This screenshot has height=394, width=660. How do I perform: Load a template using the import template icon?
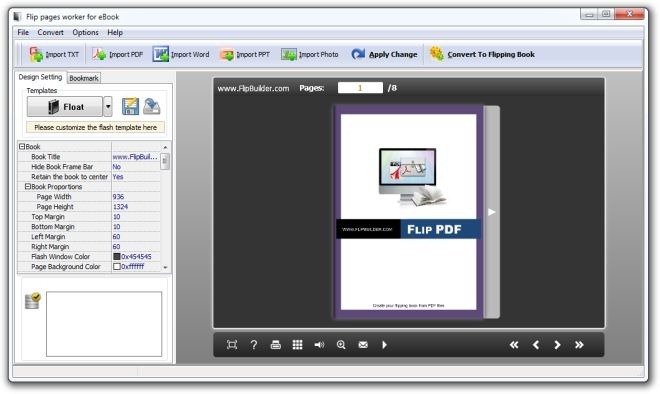(x=152, y=106)
